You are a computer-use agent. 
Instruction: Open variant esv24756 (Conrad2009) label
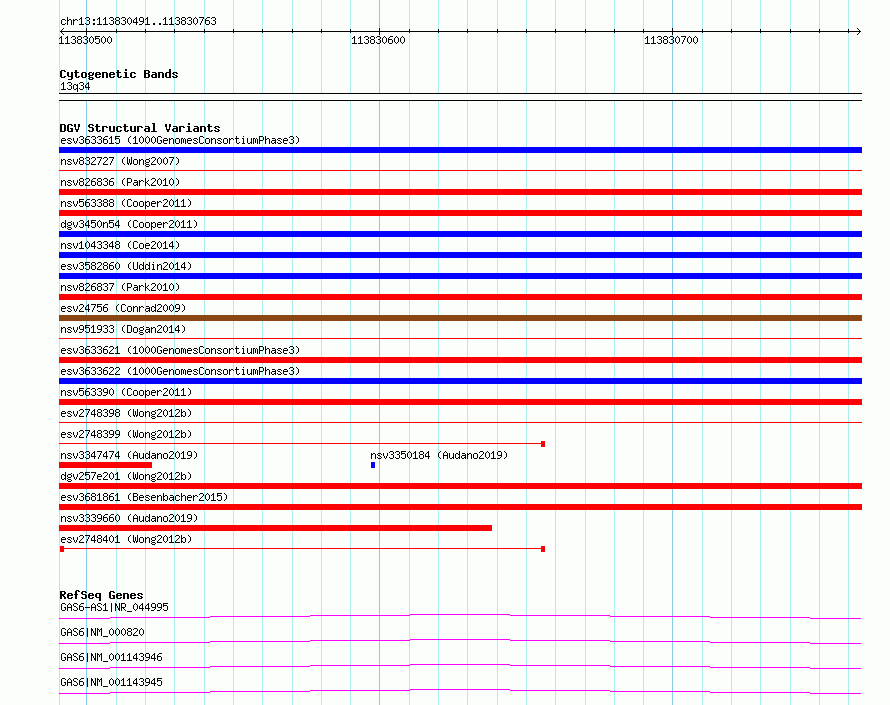tap(123, 308)
